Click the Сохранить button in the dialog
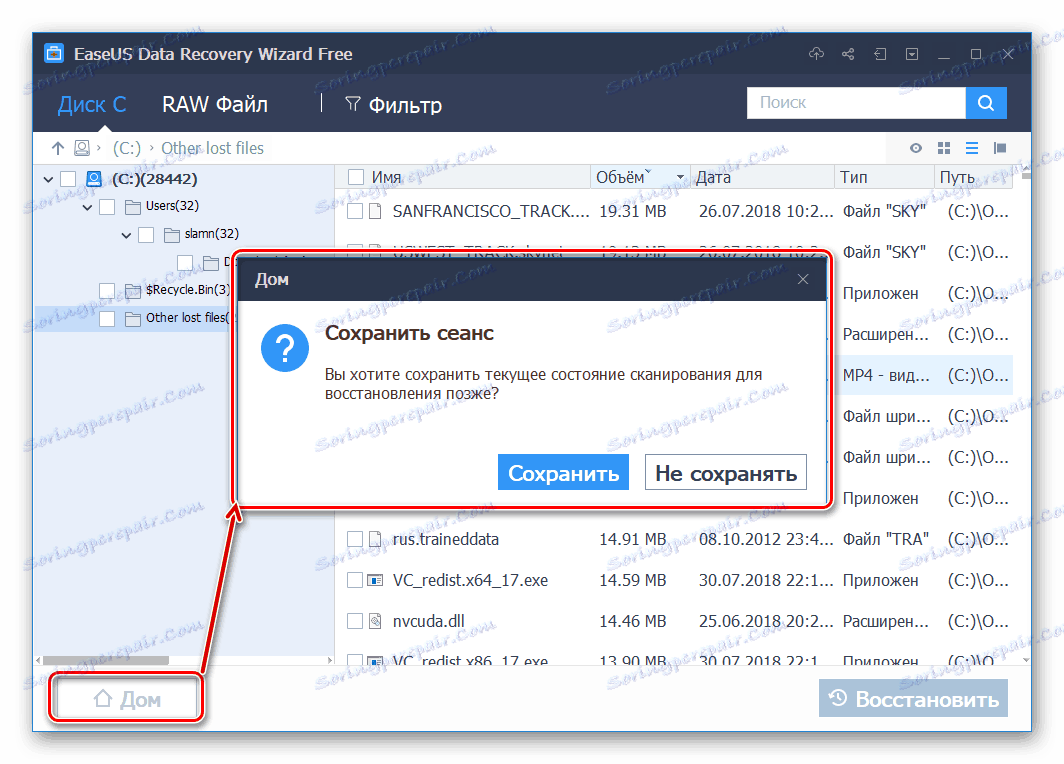The image size is (1064, 764). pyautogui.click(x=563, y=471)
